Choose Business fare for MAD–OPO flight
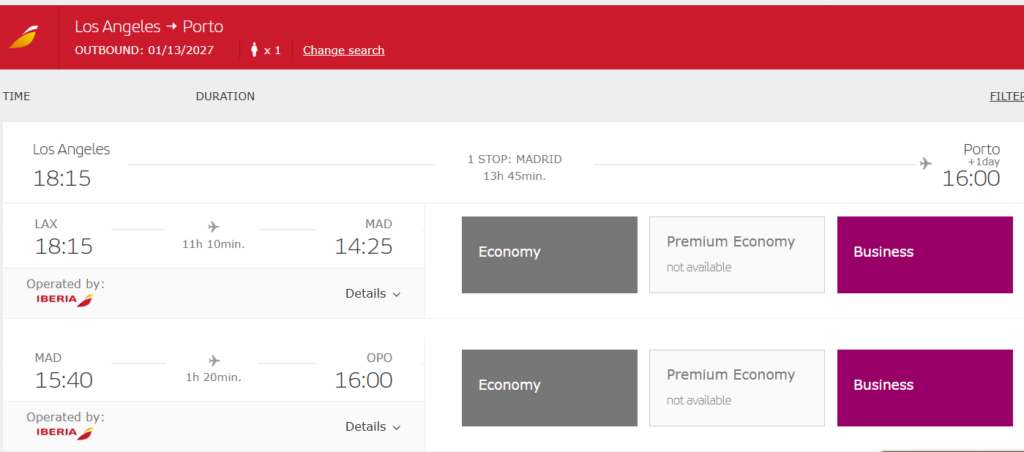 coord(925,388)
